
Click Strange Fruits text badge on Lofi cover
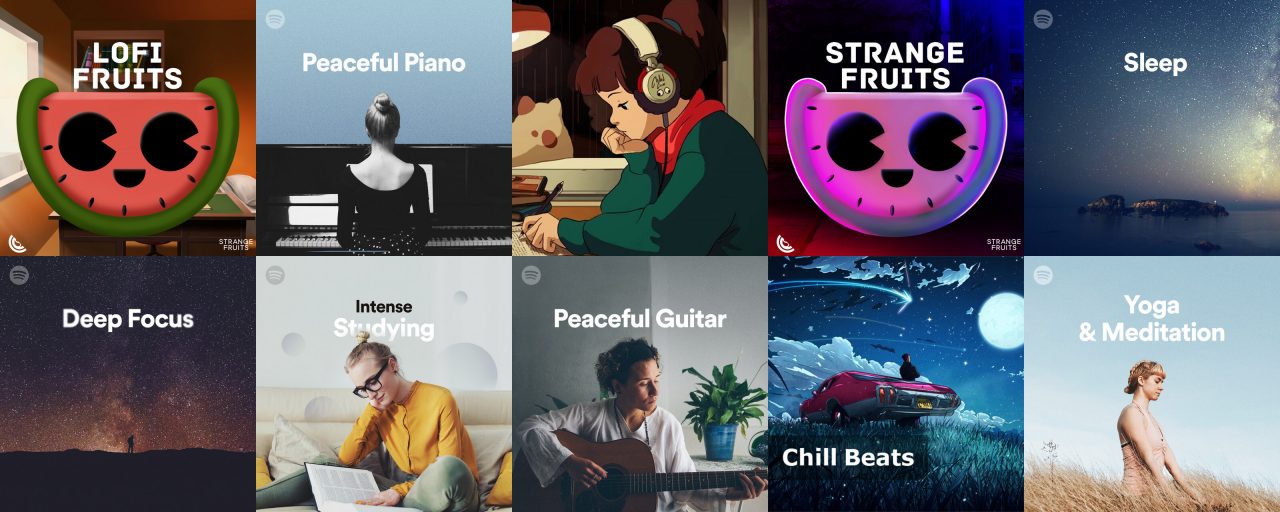click(x=236, y=243)
